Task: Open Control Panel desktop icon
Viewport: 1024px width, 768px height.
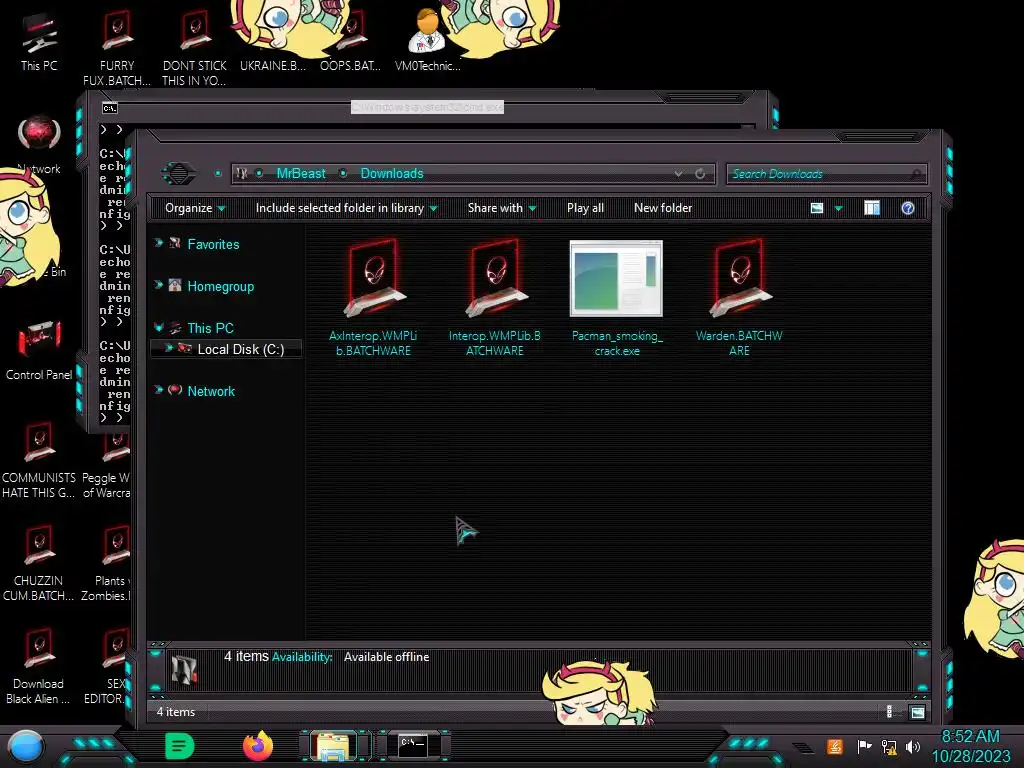Action: [39, 349]
